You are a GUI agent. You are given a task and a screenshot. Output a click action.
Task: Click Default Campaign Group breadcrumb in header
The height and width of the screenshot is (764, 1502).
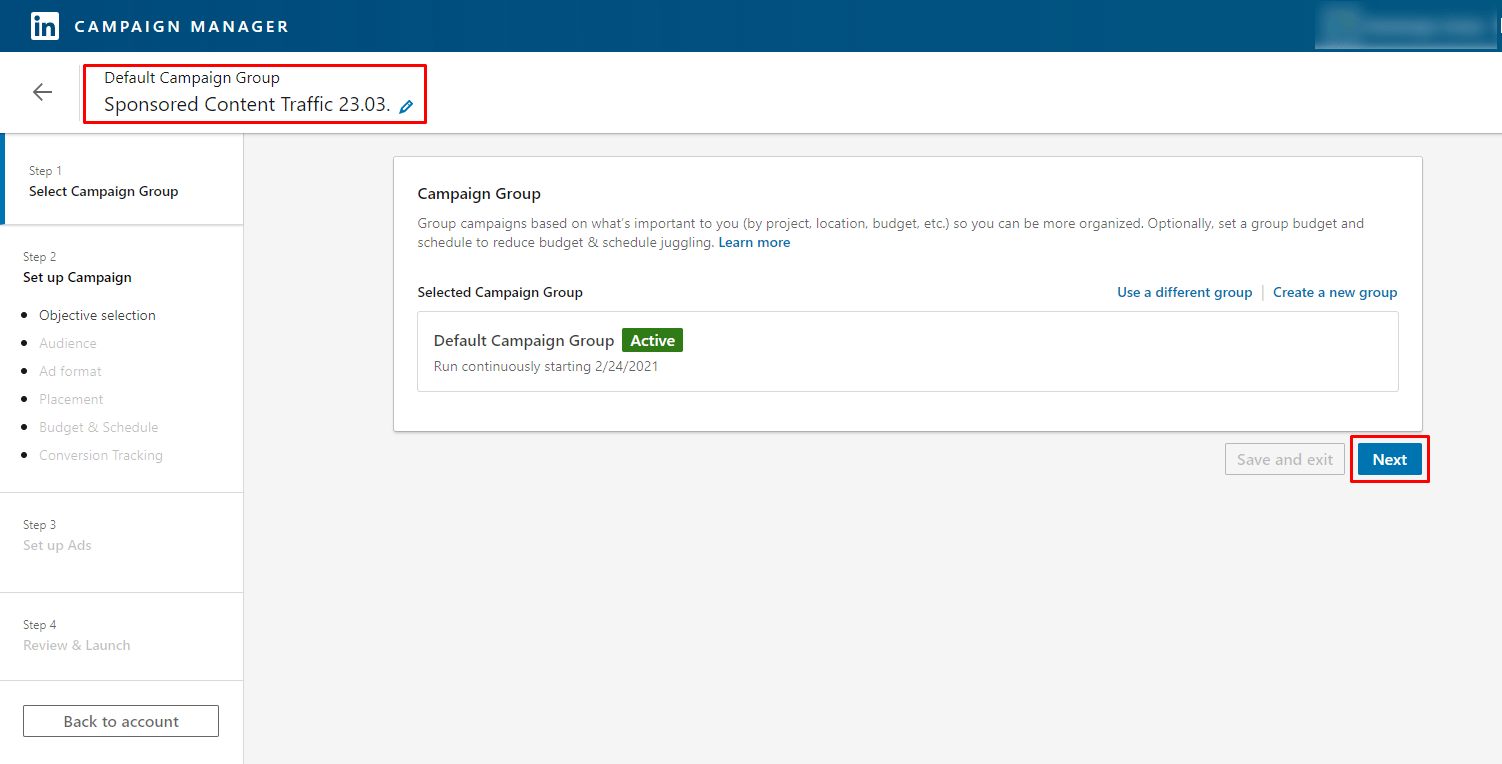point(192,78)
